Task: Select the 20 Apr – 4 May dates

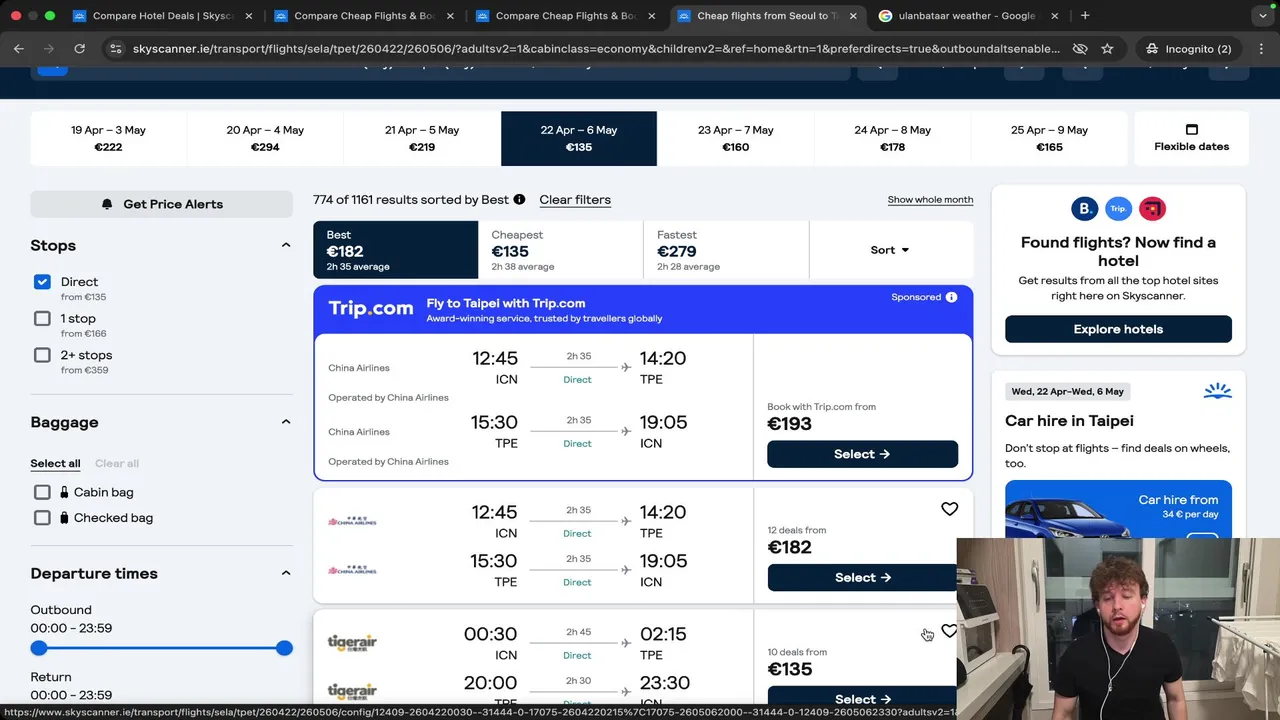Action: click(x=265, y=138)
